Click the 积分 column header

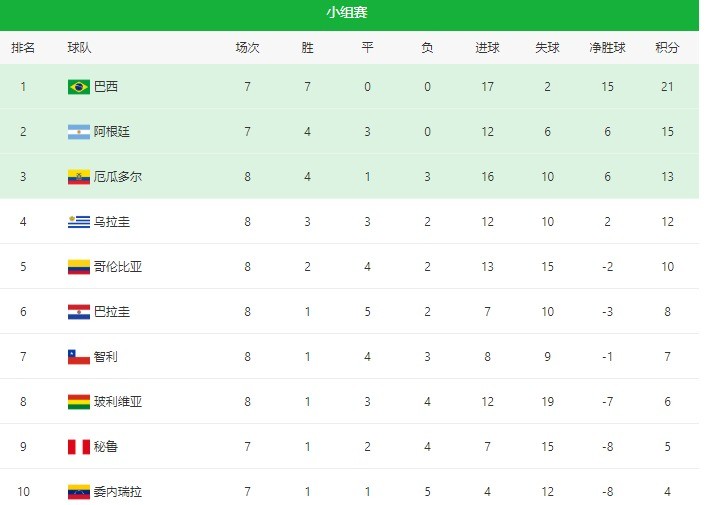[x=667, y=47]
